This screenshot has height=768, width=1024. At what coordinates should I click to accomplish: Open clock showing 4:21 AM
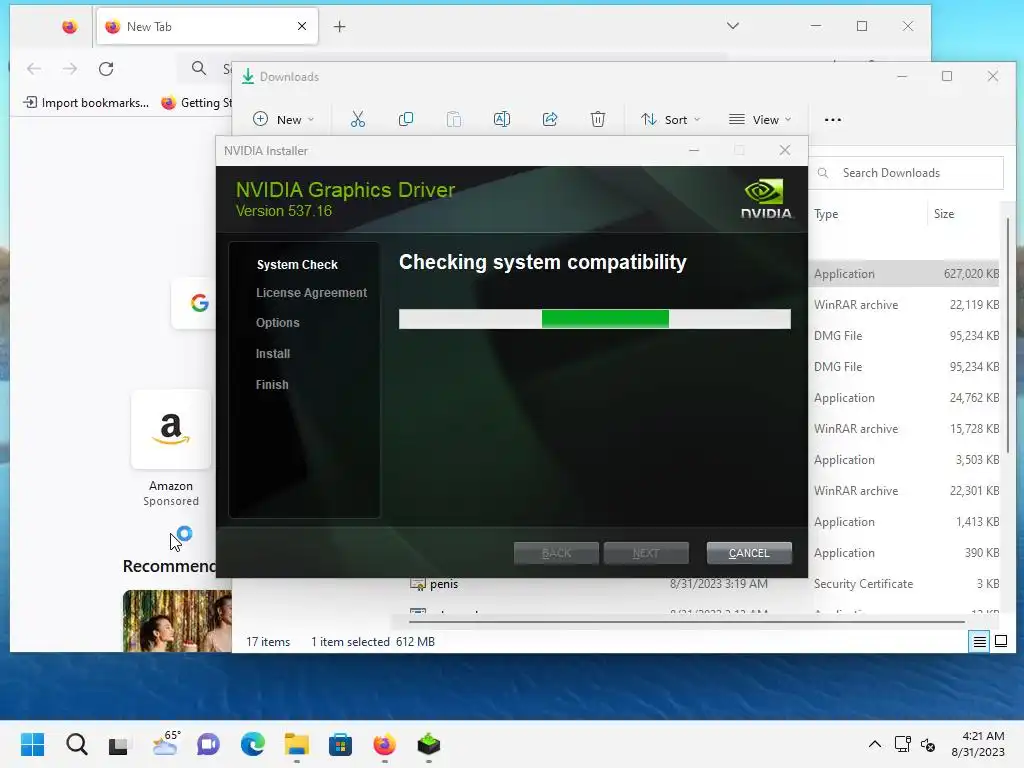[x=978, y=744]
